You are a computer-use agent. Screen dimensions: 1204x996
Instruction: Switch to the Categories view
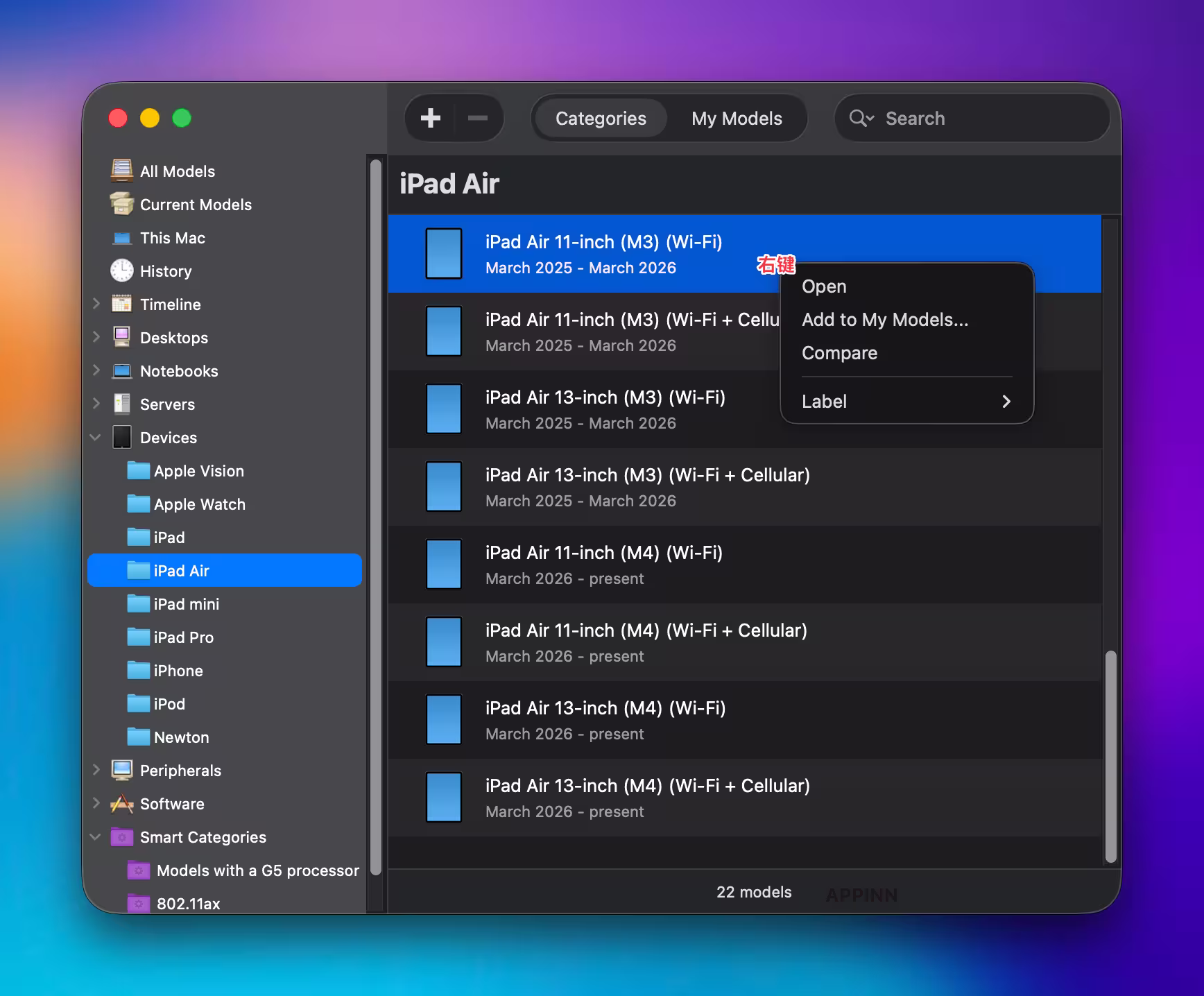[x=601, y=119]
